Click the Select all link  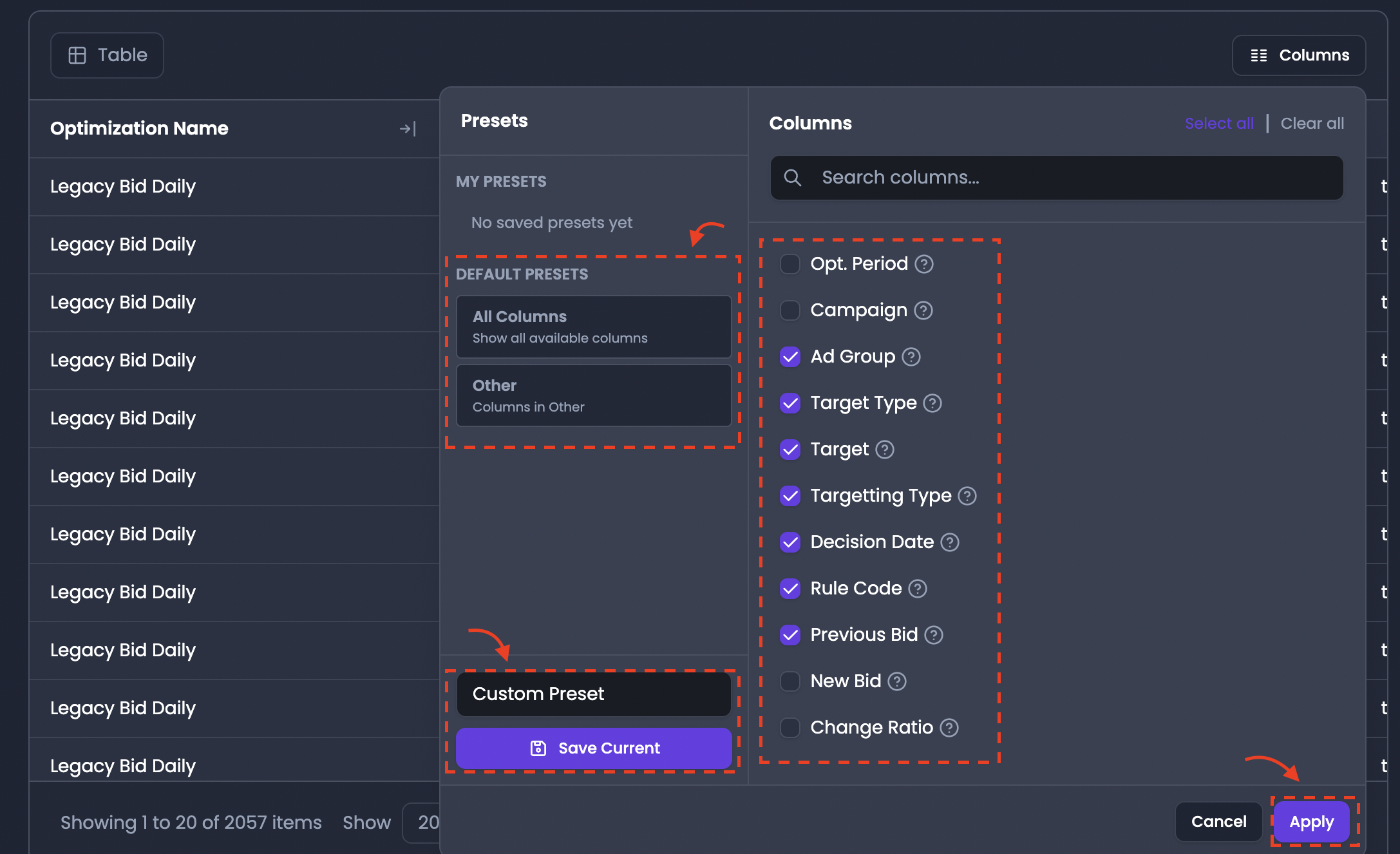coord(1219,123)
